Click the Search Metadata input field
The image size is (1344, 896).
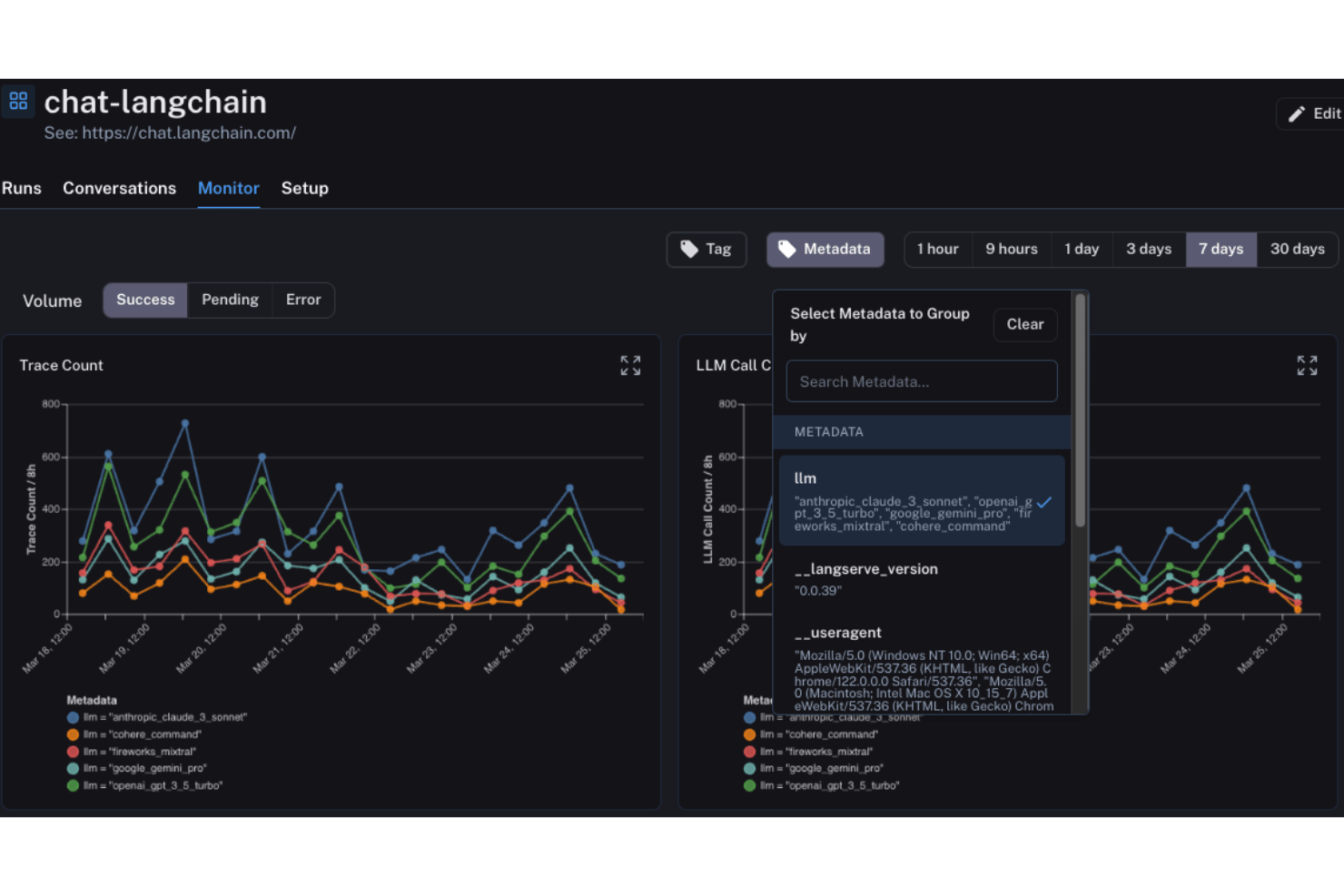click(922, 381)
